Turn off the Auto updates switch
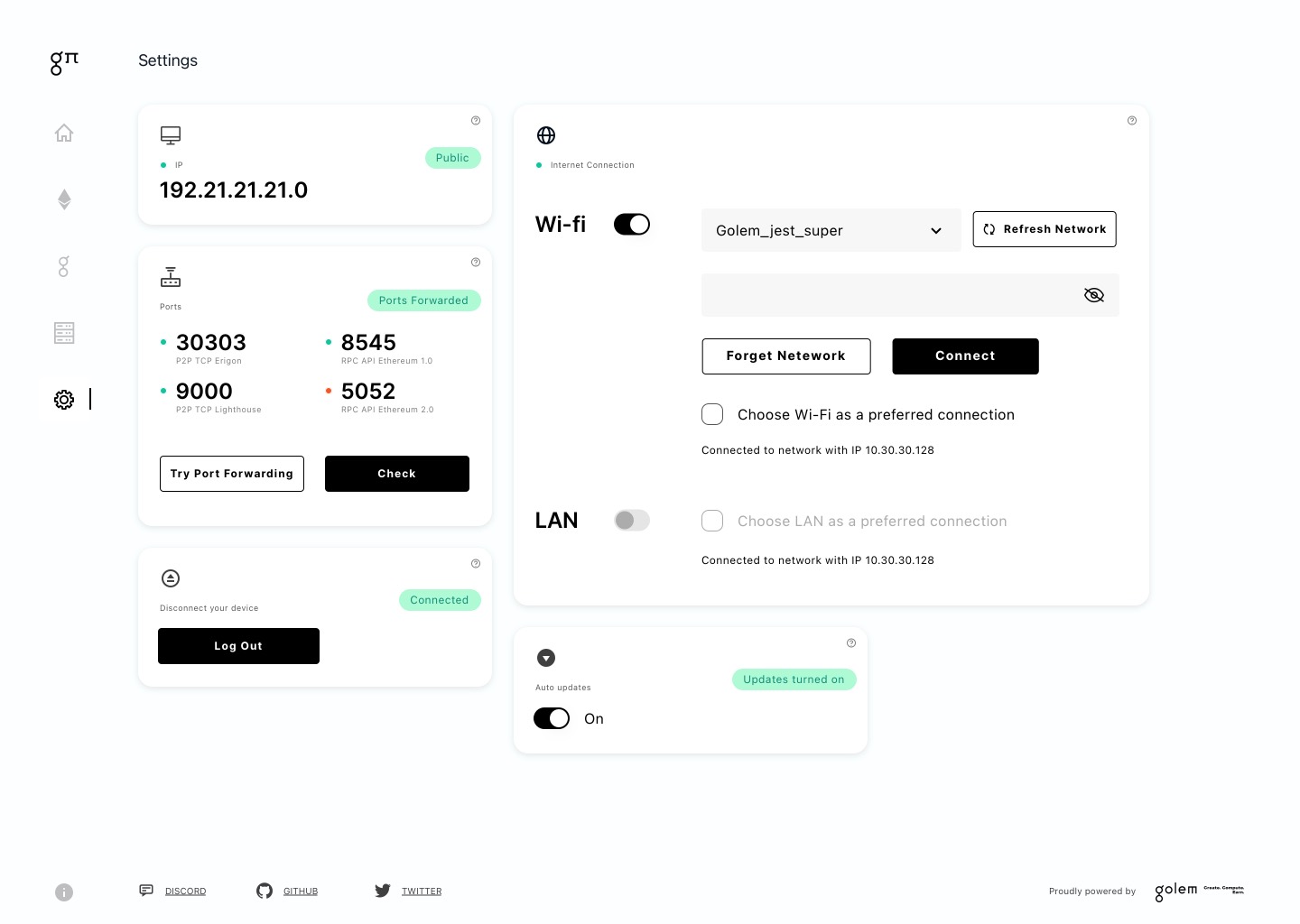Image resolution: width=1300 pixels, height=924 pixels. (552, 718)
